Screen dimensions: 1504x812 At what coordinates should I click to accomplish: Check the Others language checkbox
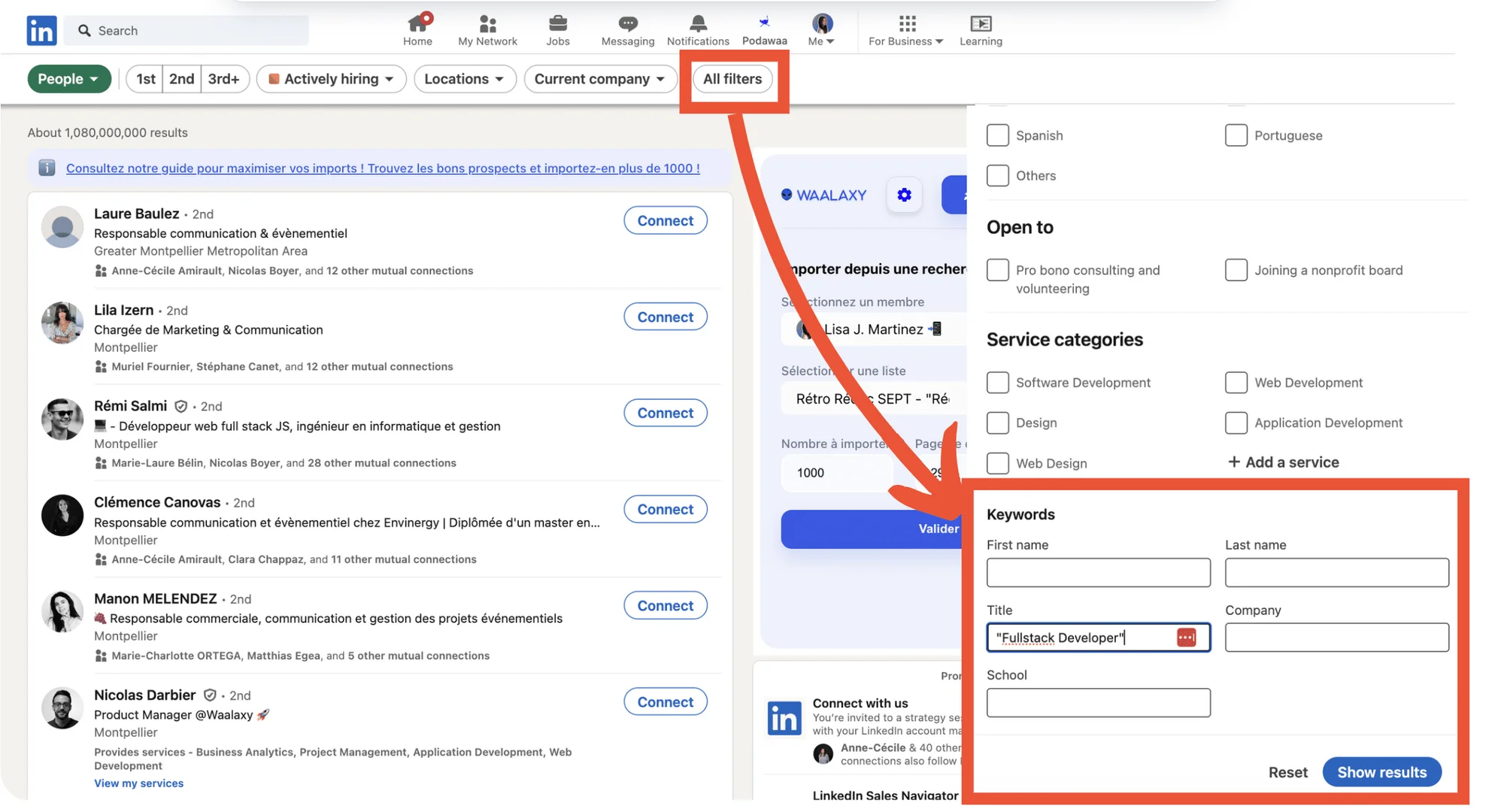[x=997, y=175]
